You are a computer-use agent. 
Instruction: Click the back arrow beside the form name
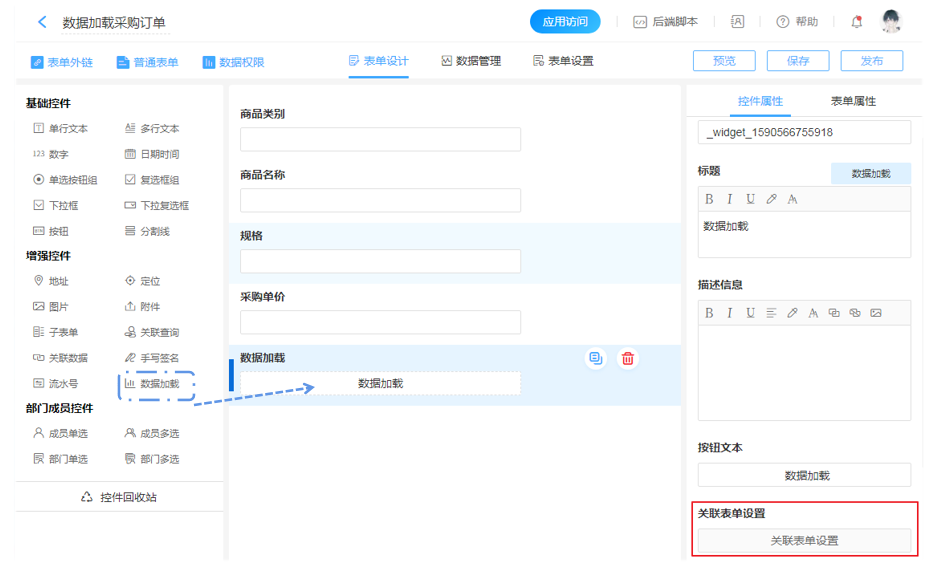click(42, 22)
